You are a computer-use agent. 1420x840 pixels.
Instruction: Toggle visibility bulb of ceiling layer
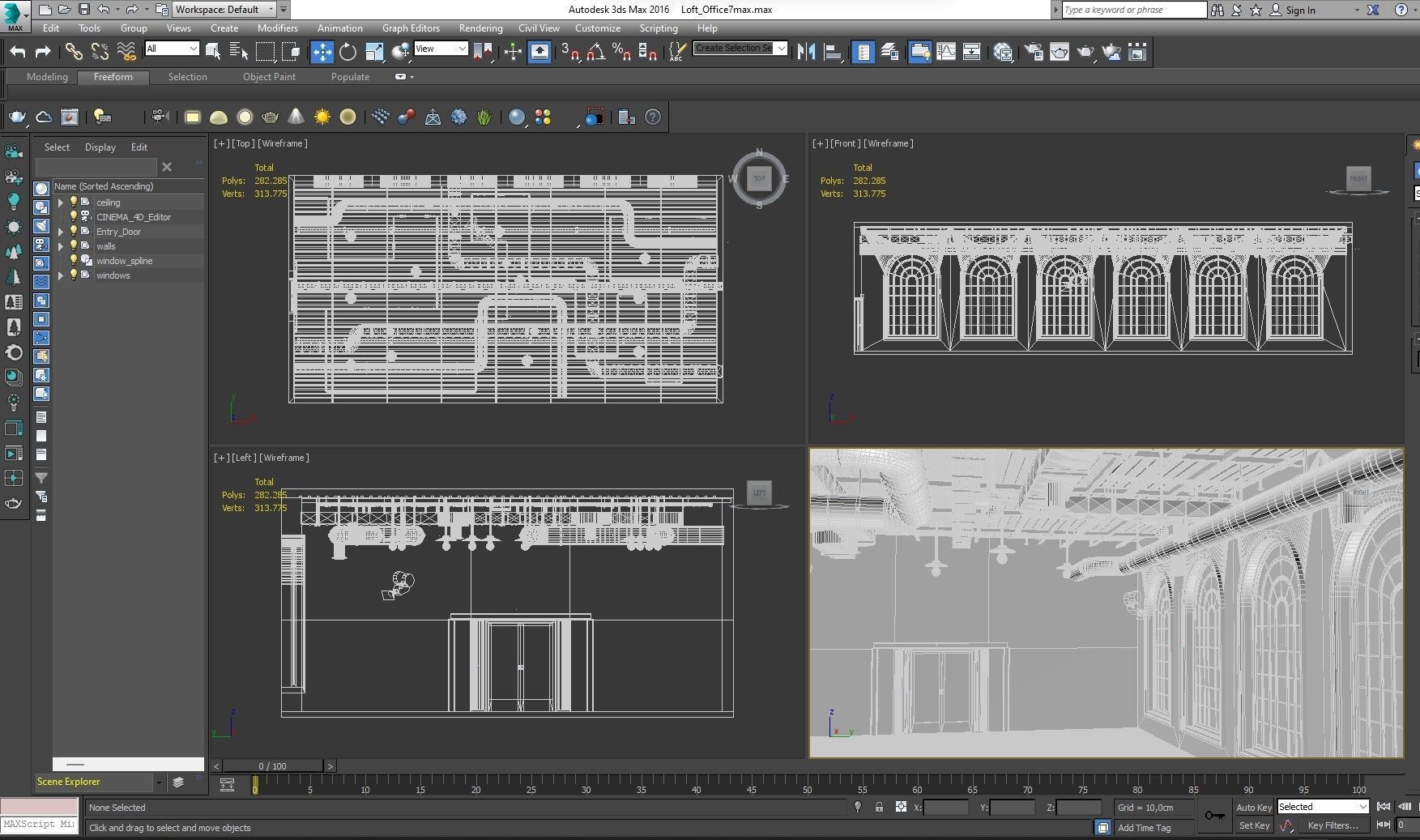tap(73, 203)
